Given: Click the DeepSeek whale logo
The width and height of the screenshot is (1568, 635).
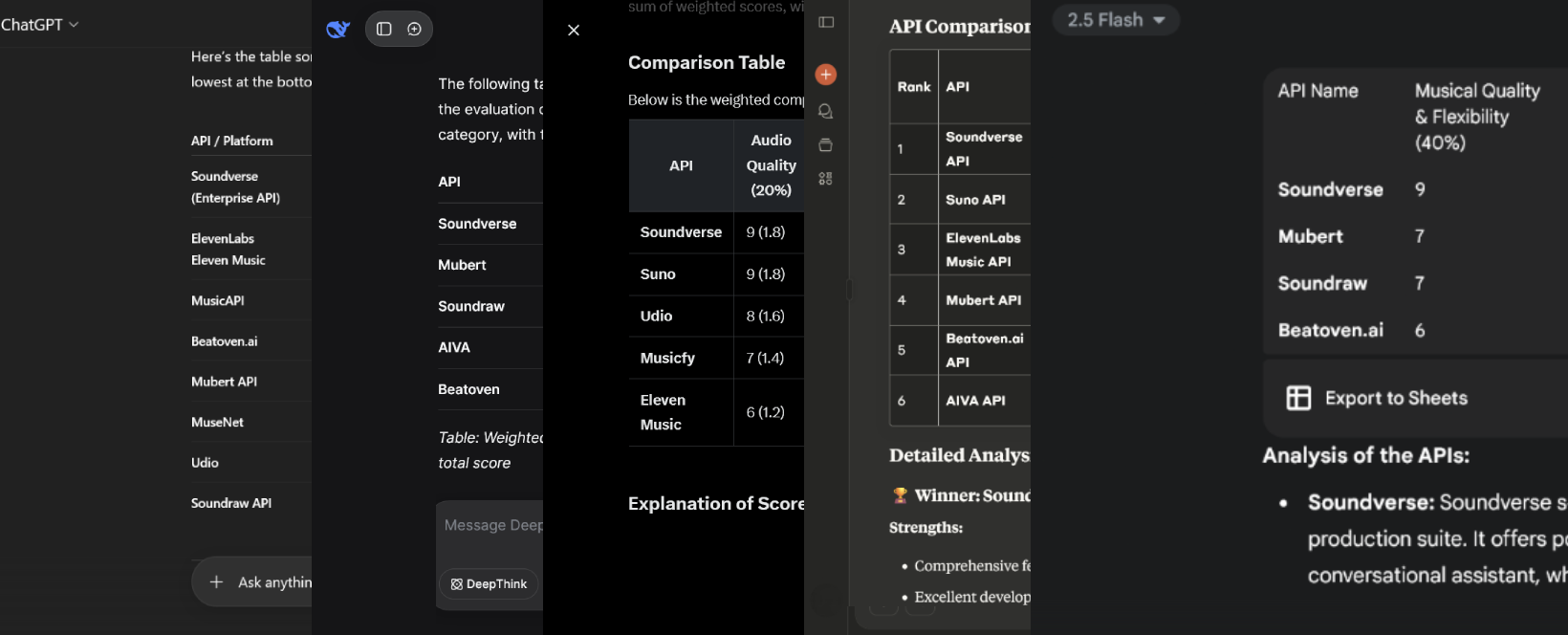Looking at the screenshot, I should [x=338, y=30].
